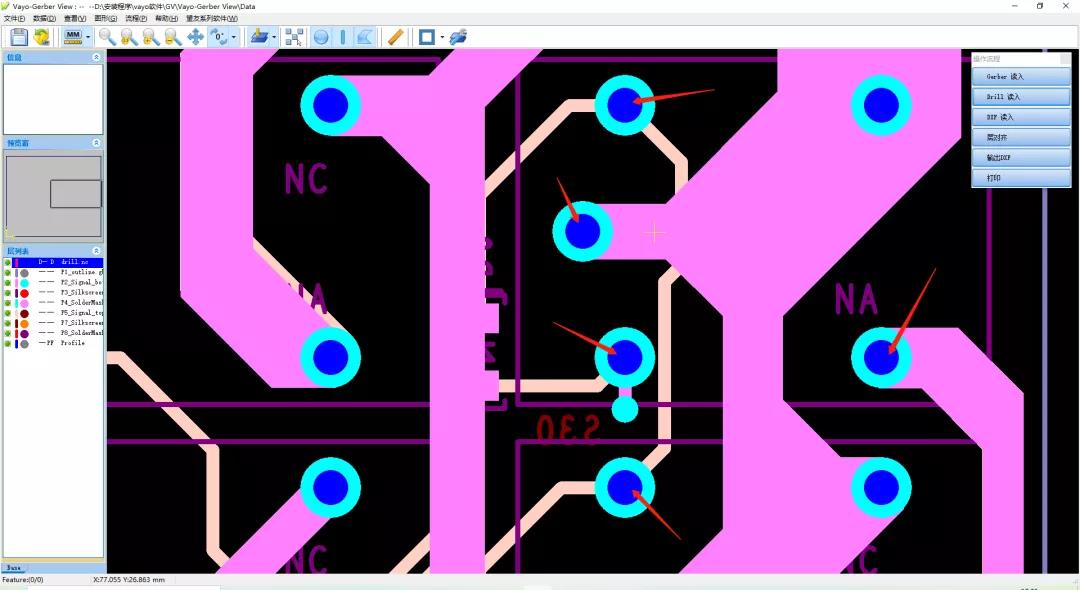Hide the P3_Silkscreen layer via green dot
1080x590 pixels.
pos(8,293)
